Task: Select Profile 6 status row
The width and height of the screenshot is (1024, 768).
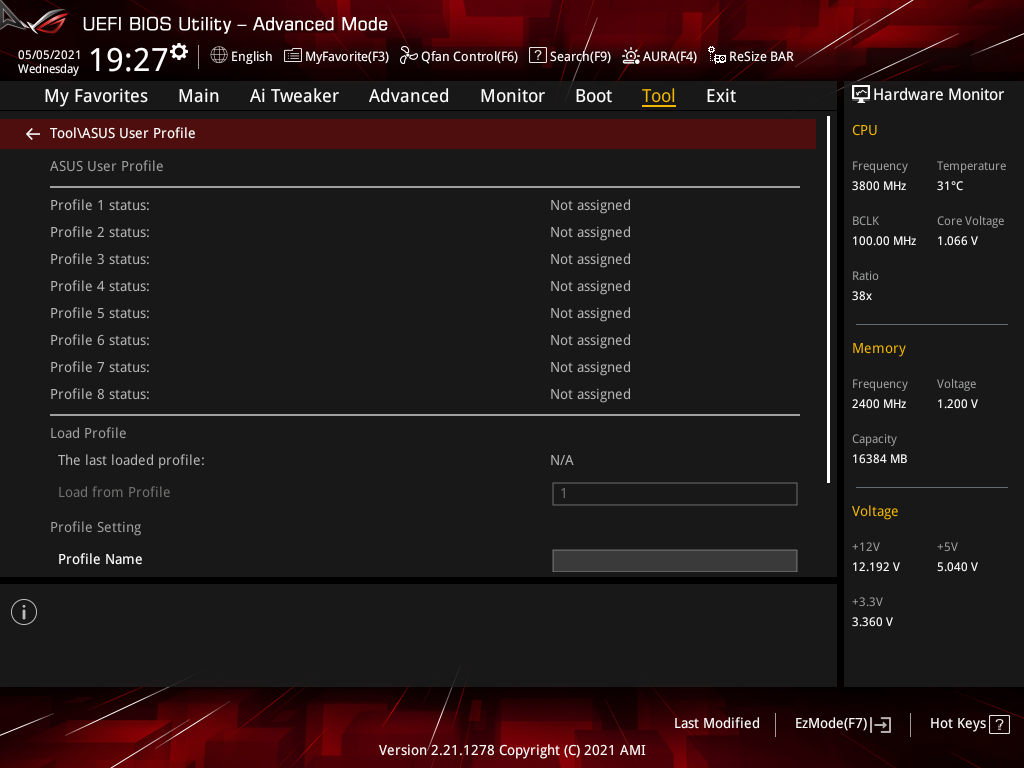Action: point(424,340)
